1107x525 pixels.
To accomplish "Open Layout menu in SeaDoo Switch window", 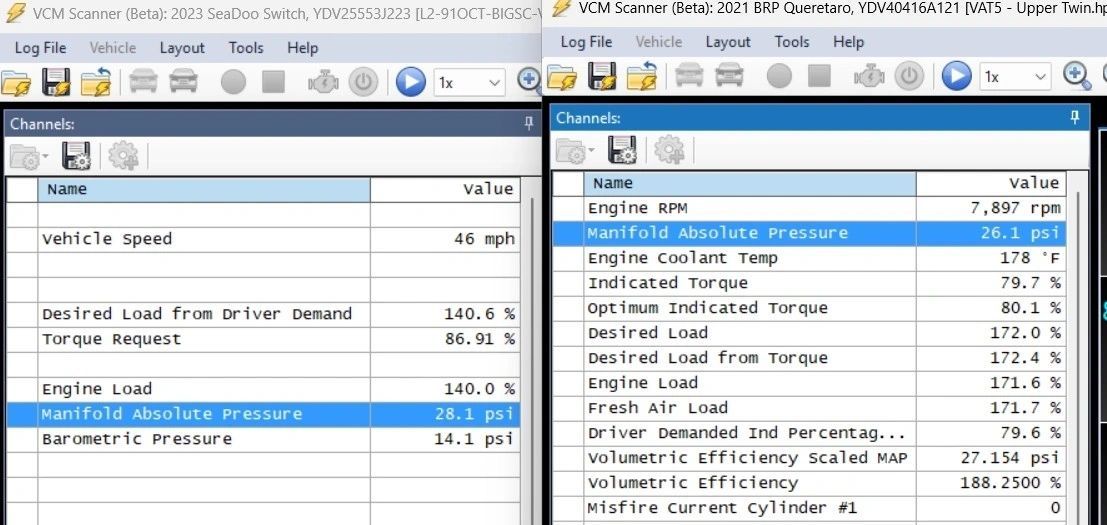I will 182,48.
